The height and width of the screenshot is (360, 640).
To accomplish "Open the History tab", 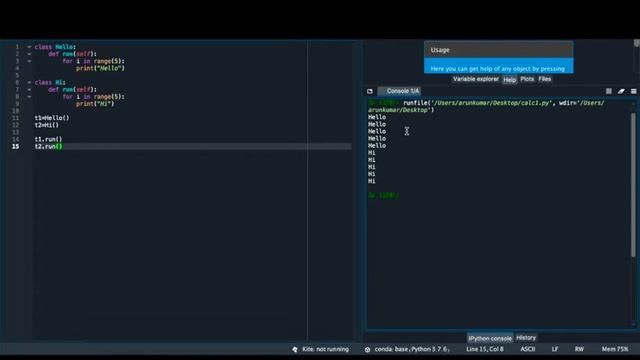I will (526, 338).
